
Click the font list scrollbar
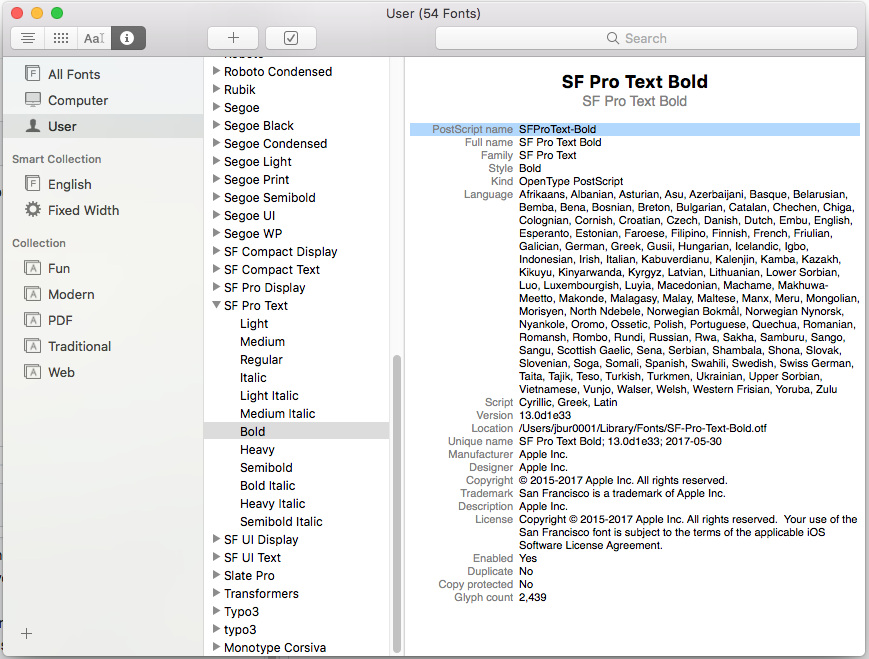396,504
